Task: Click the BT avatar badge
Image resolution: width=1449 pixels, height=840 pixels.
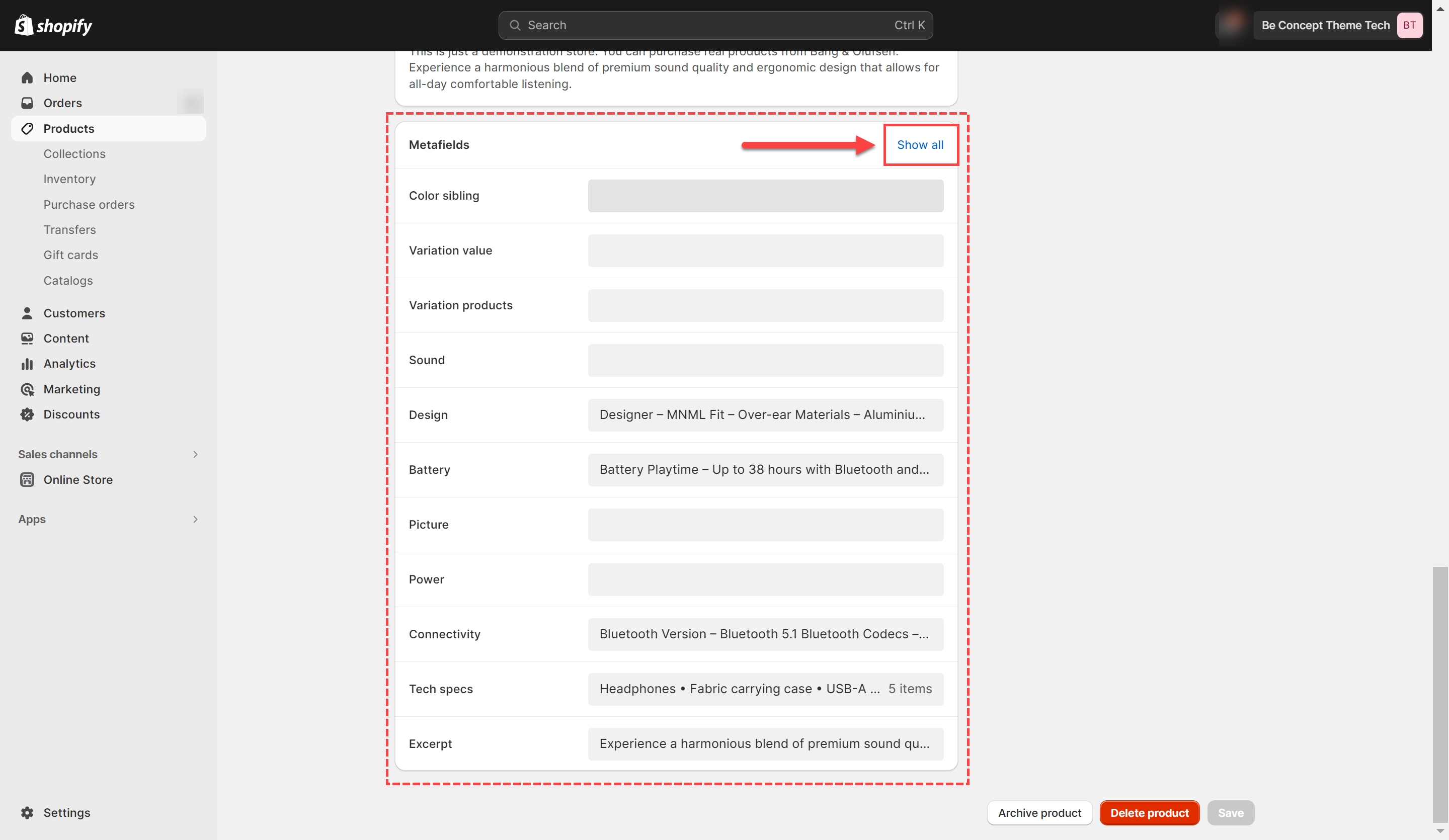Action: point(1409,25)
